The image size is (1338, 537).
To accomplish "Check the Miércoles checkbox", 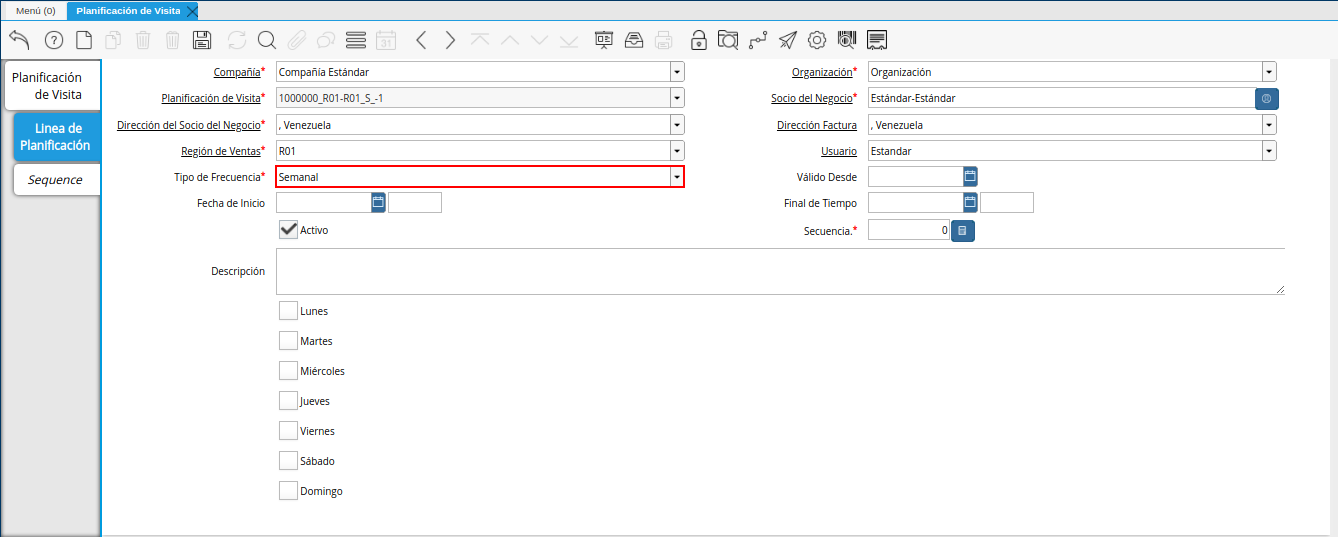I will click(288, 371).
